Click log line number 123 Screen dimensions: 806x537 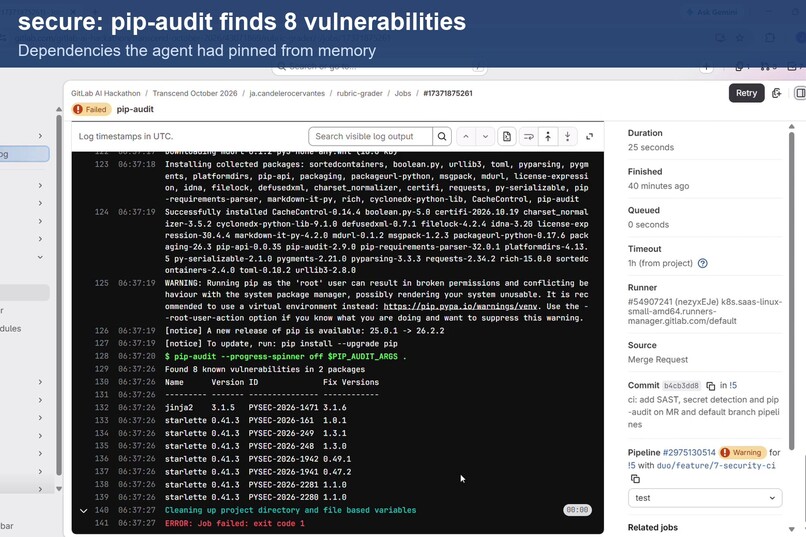102,164
